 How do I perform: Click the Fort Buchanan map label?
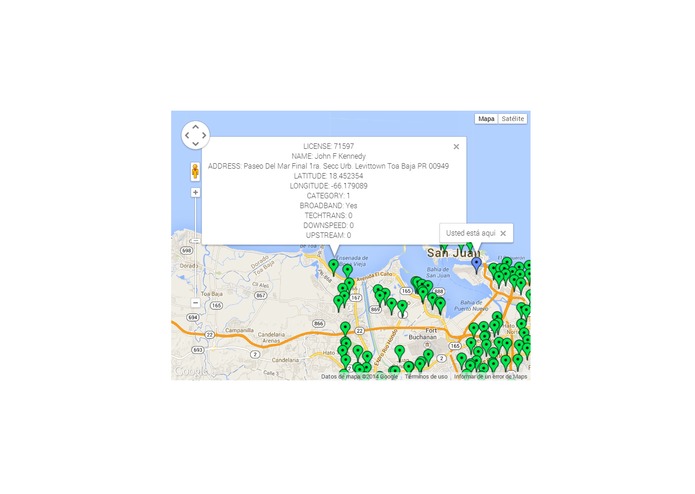[424, 334]
